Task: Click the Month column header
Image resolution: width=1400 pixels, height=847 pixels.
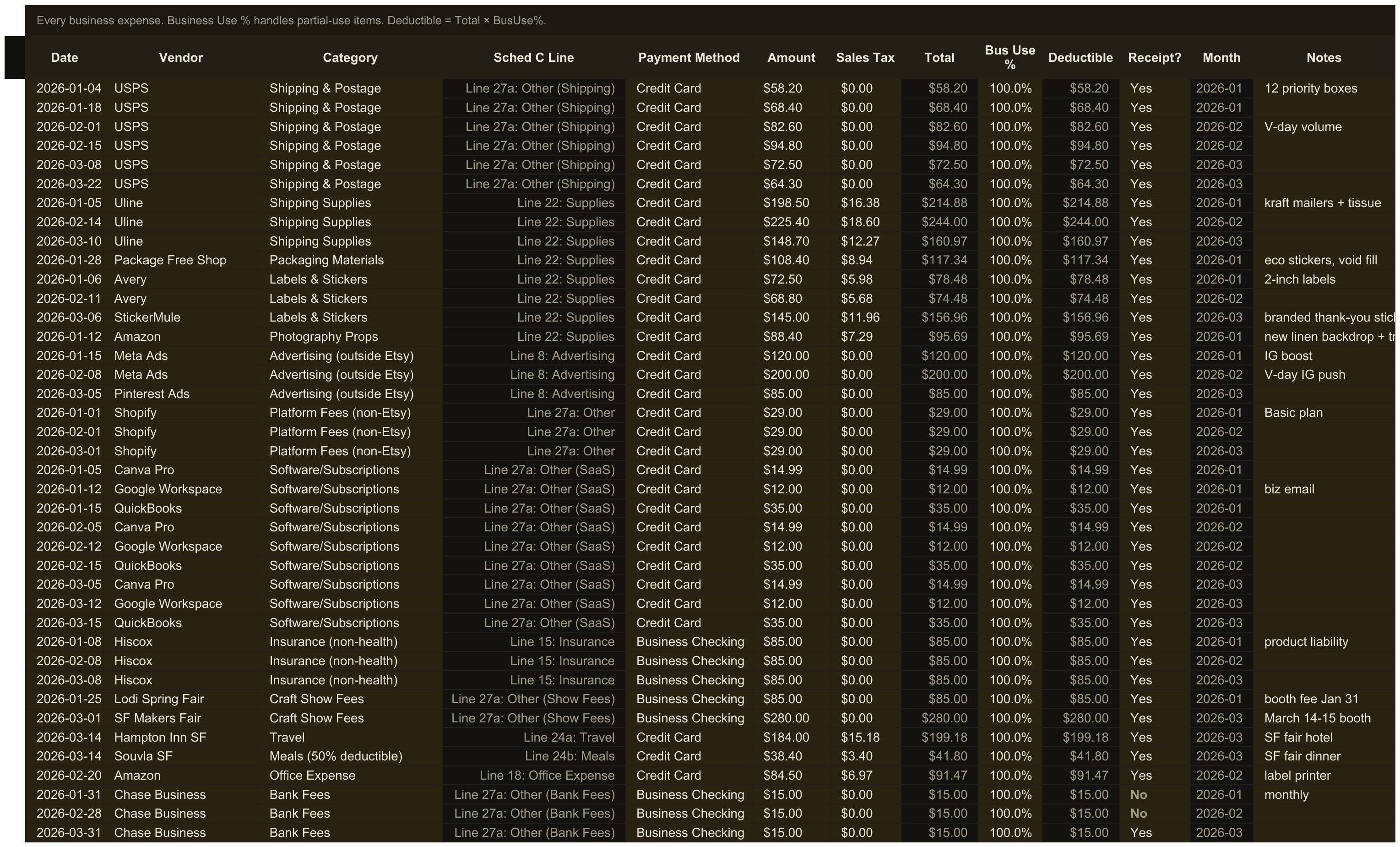Action: pyautogui.click(x=1221, y=57)
